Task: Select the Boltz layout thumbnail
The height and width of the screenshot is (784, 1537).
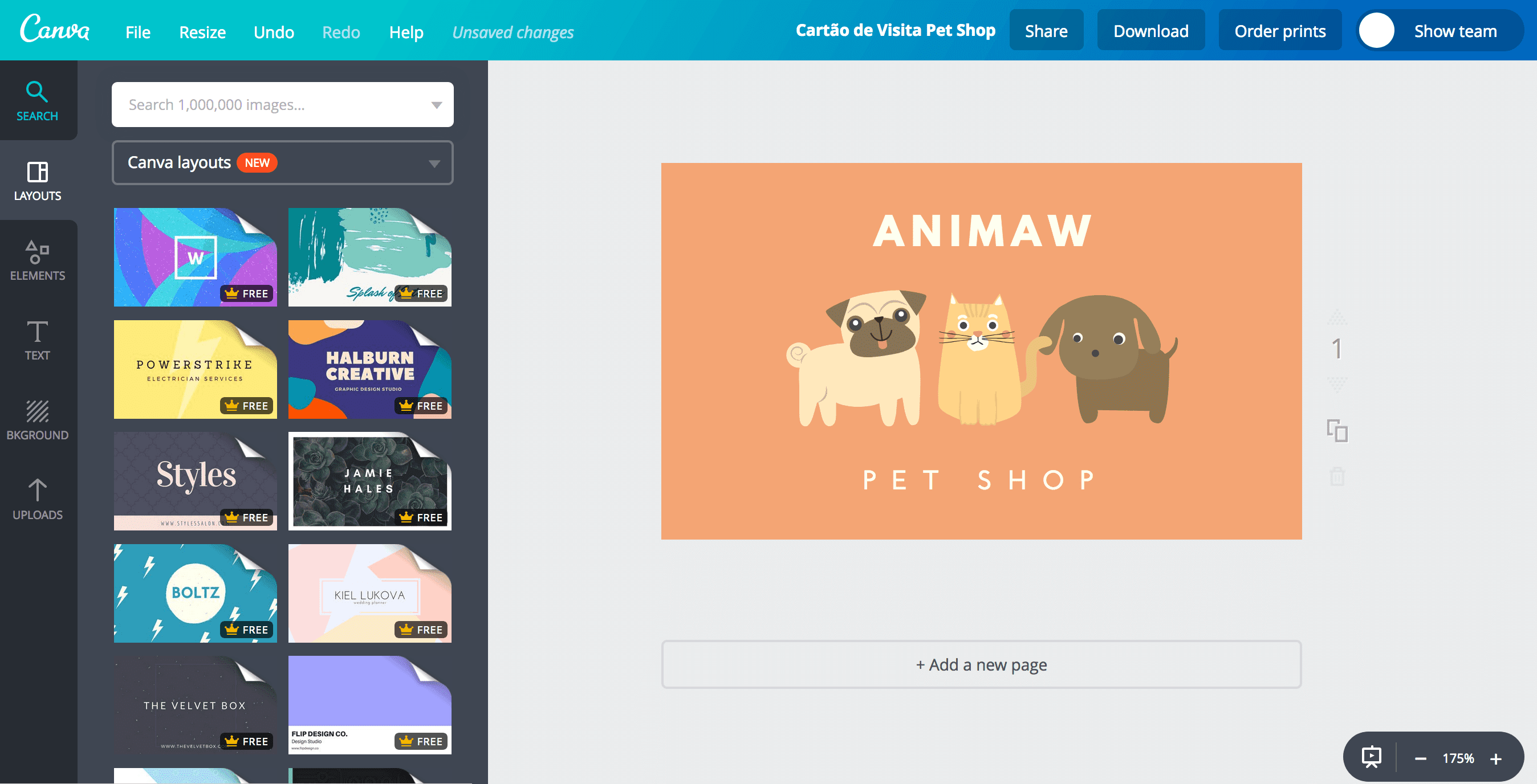Action: (x=195, y=593)
